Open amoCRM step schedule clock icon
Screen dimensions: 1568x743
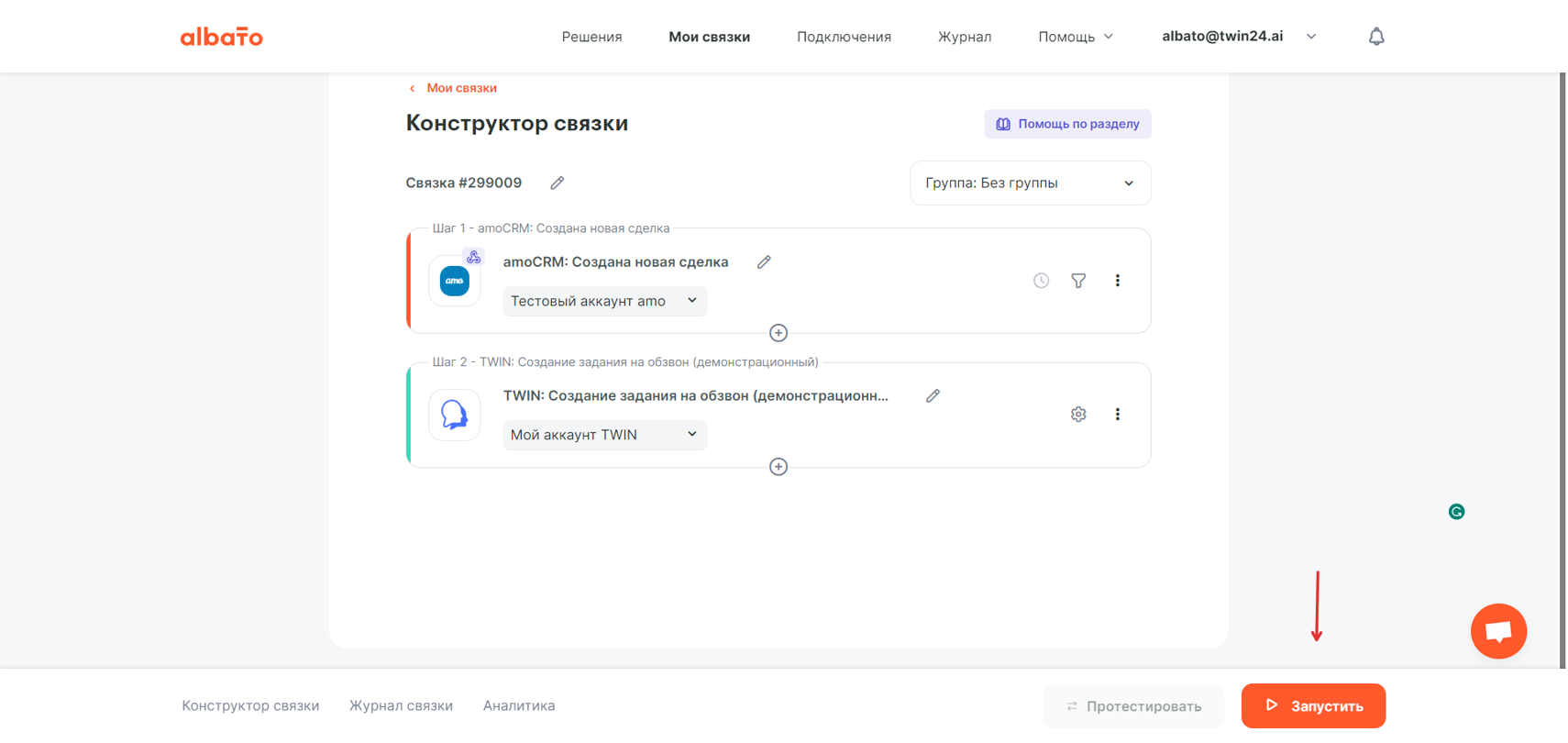coord(1041,281)
